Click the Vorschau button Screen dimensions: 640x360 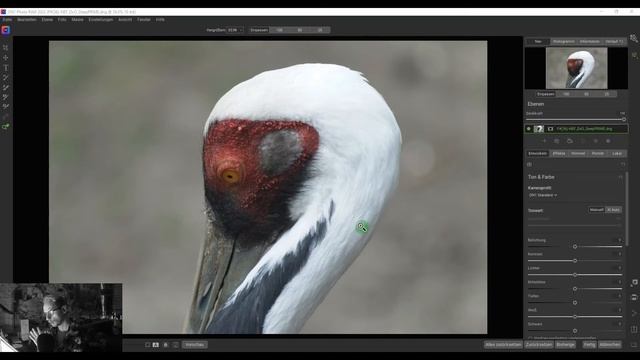click(x=195, y=345)
